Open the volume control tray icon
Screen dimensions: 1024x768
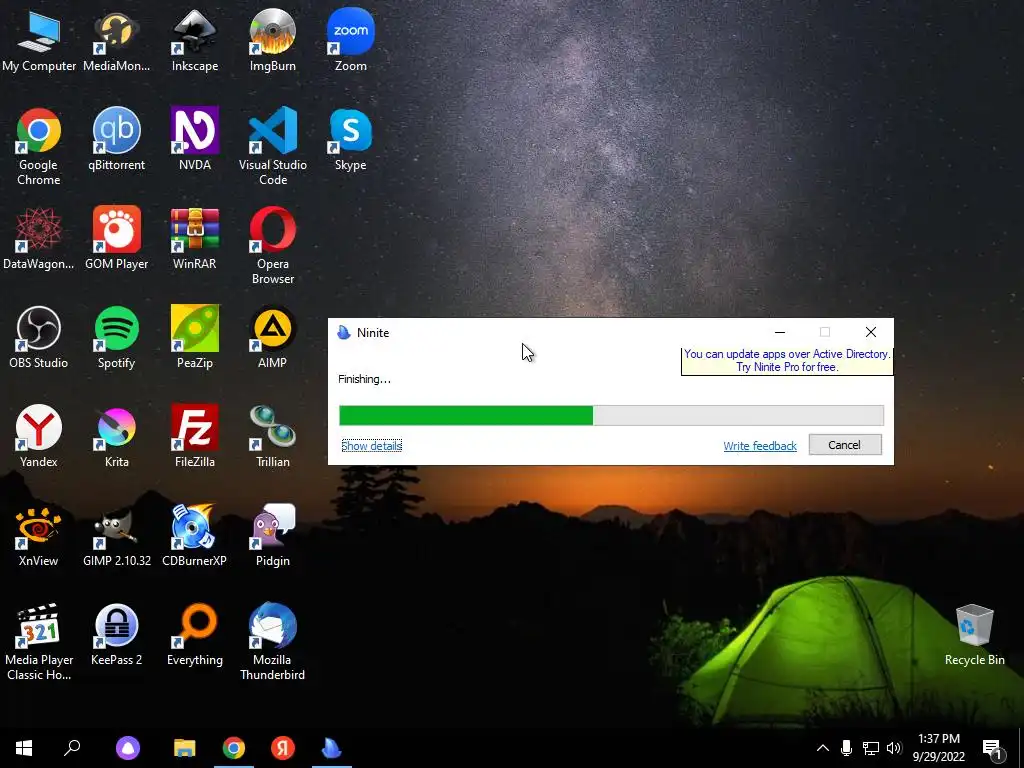(x=894, y=748)
